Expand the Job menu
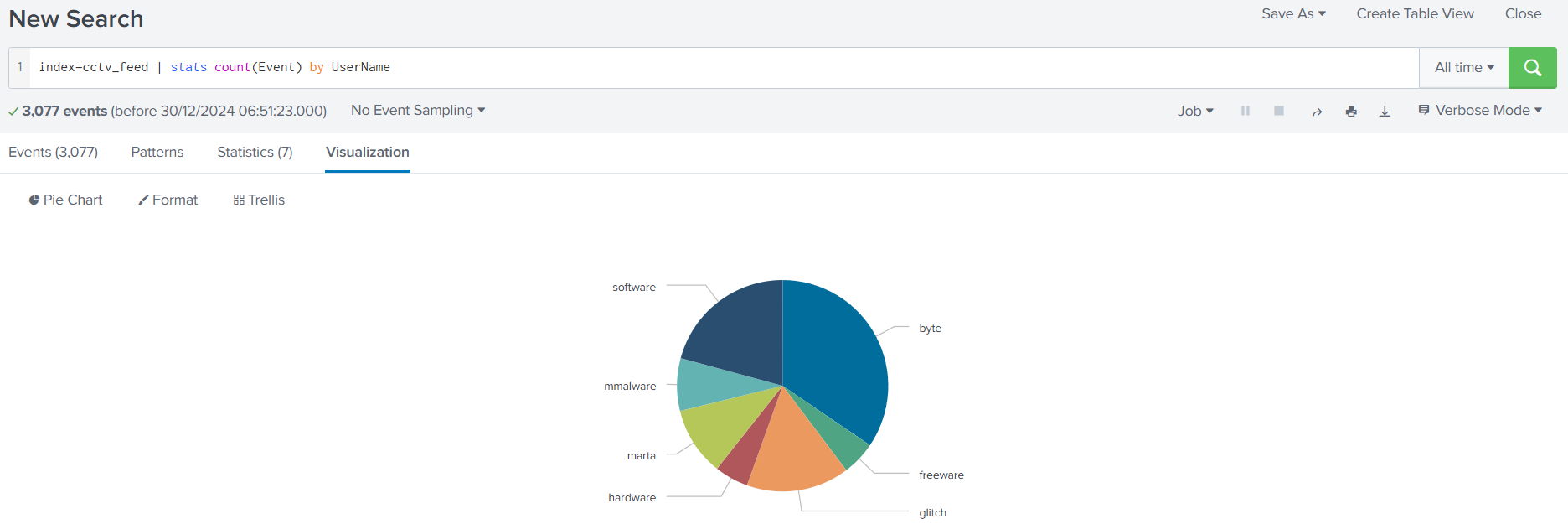The width and height of the screenshot is (1568, 524). pos(1195,111)
